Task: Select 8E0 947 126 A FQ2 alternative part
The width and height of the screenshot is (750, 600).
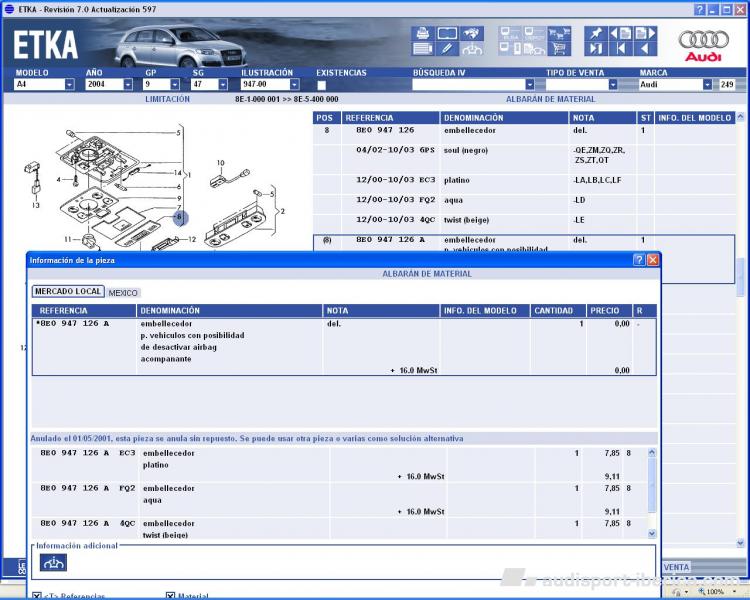Action: click(x=339, y=500)
